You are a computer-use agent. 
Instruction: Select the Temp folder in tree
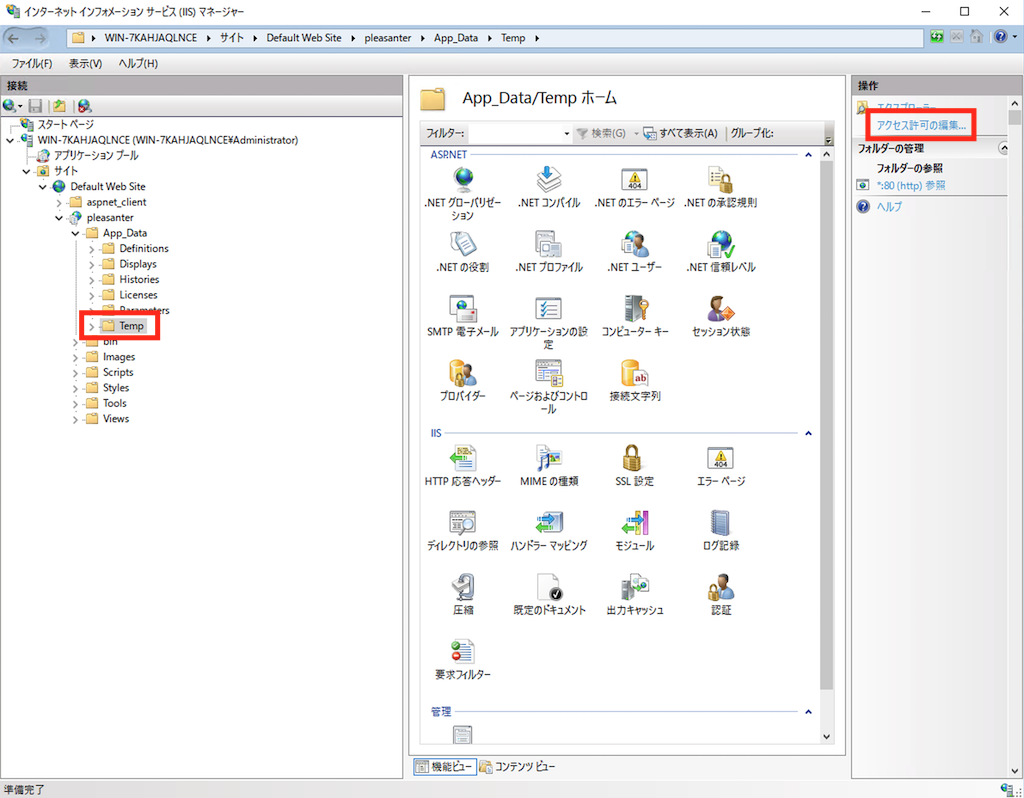point(131,326)
